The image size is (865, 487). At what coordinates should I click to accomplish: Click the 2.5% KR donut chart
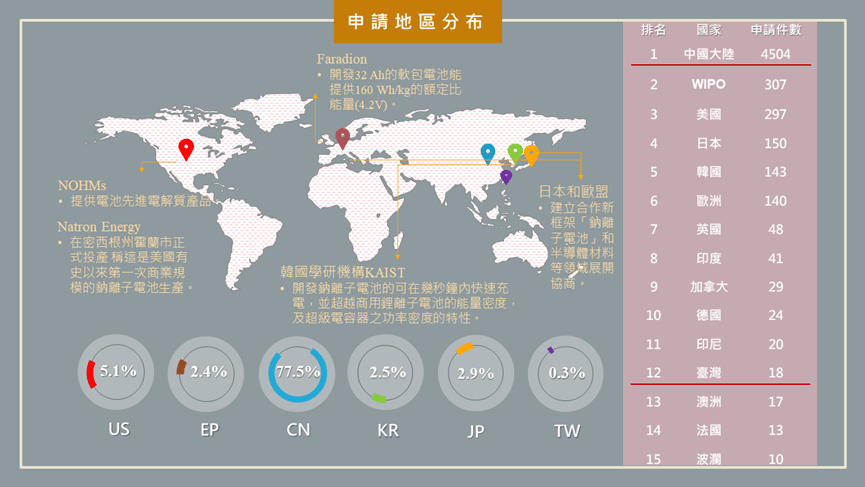tap(386, 372)
